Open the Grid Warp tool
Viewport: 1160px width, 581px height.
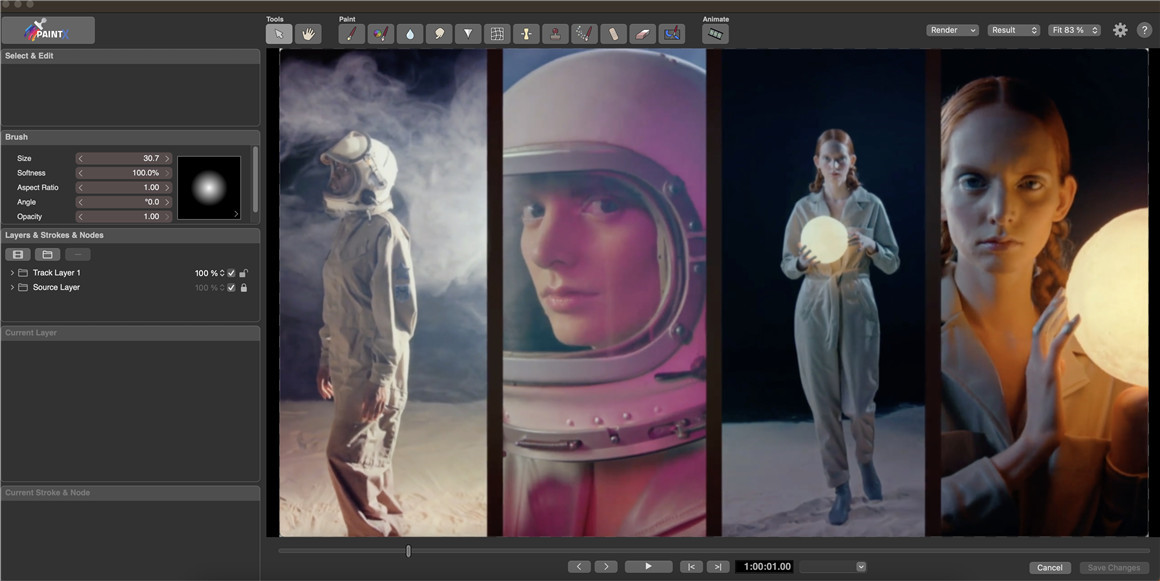[497, 33]
